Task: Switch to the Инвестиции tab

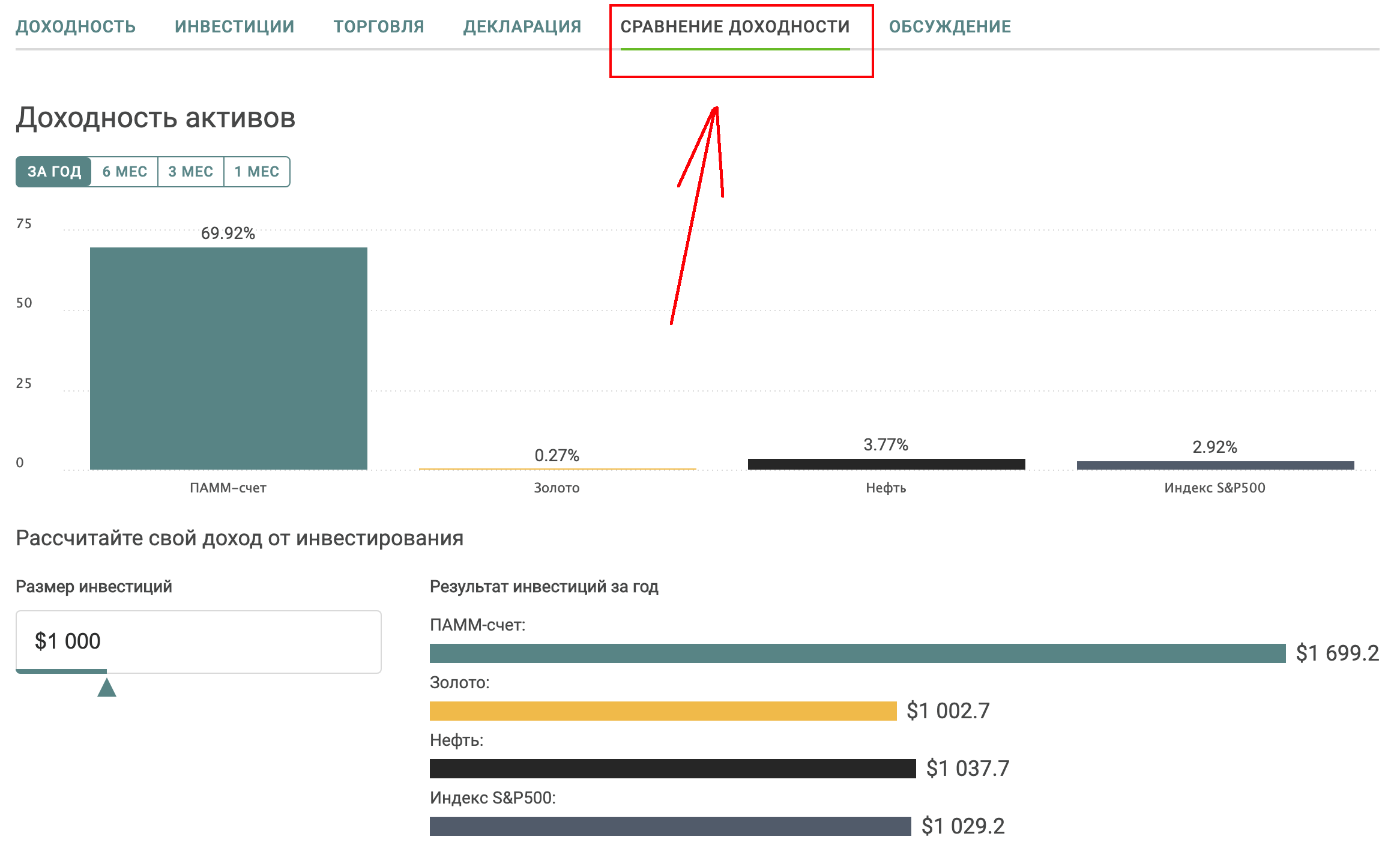Action: (x=234, y=26)
